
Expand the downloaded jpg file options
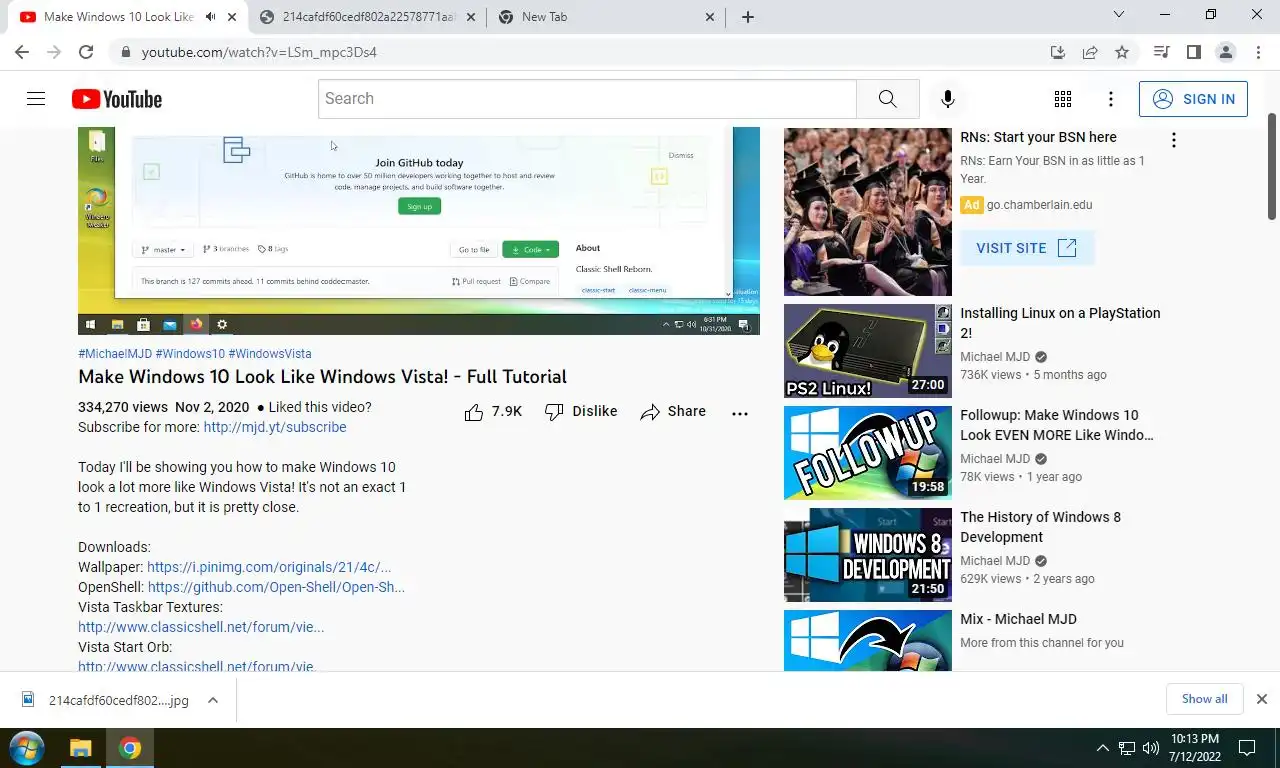213,700
